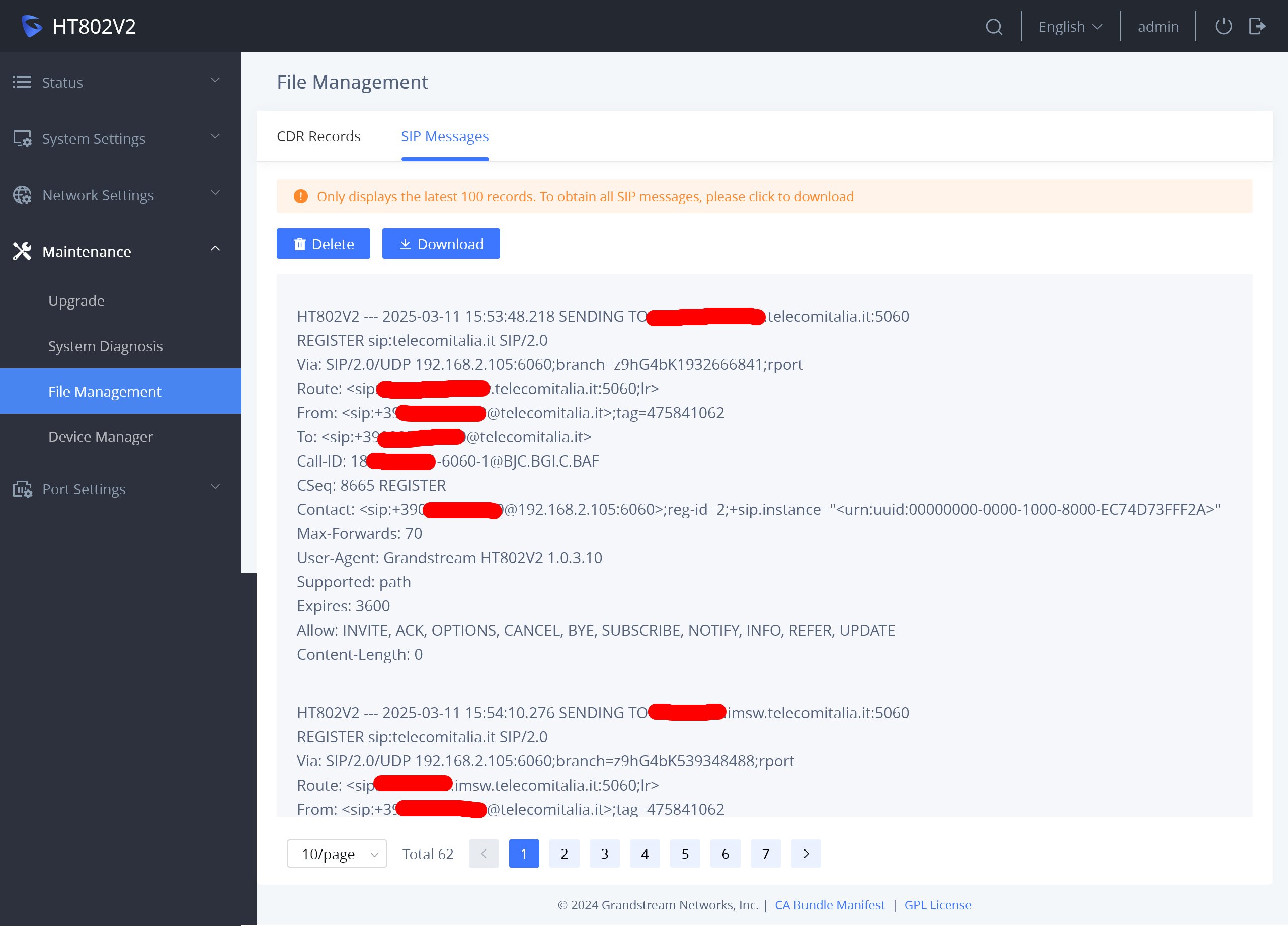
Task: Go to page 3
Action: point(604,853)
